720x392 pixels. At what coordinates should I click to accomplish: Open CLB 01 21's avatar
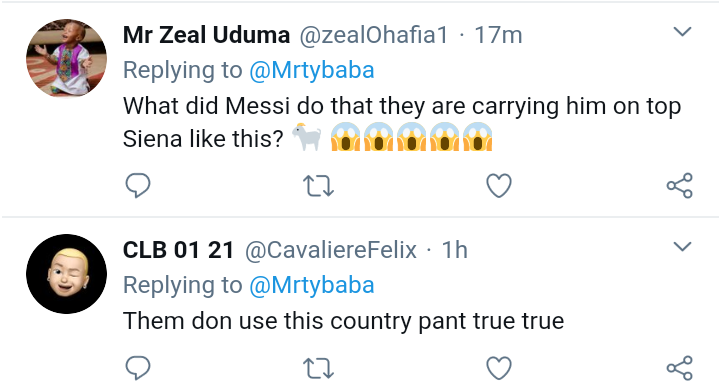67,274
